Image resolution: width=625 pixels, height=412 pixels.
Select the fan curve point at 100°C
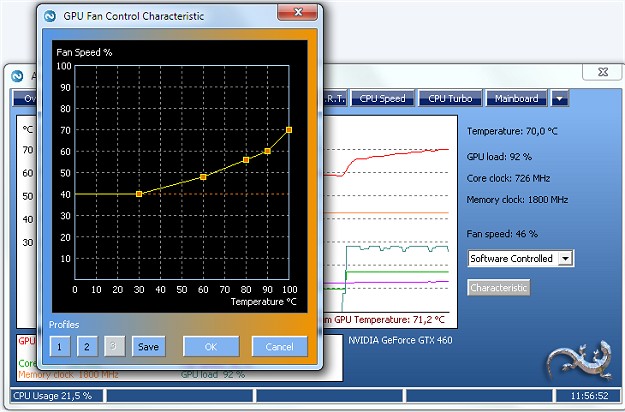click(x=289, y=130)
